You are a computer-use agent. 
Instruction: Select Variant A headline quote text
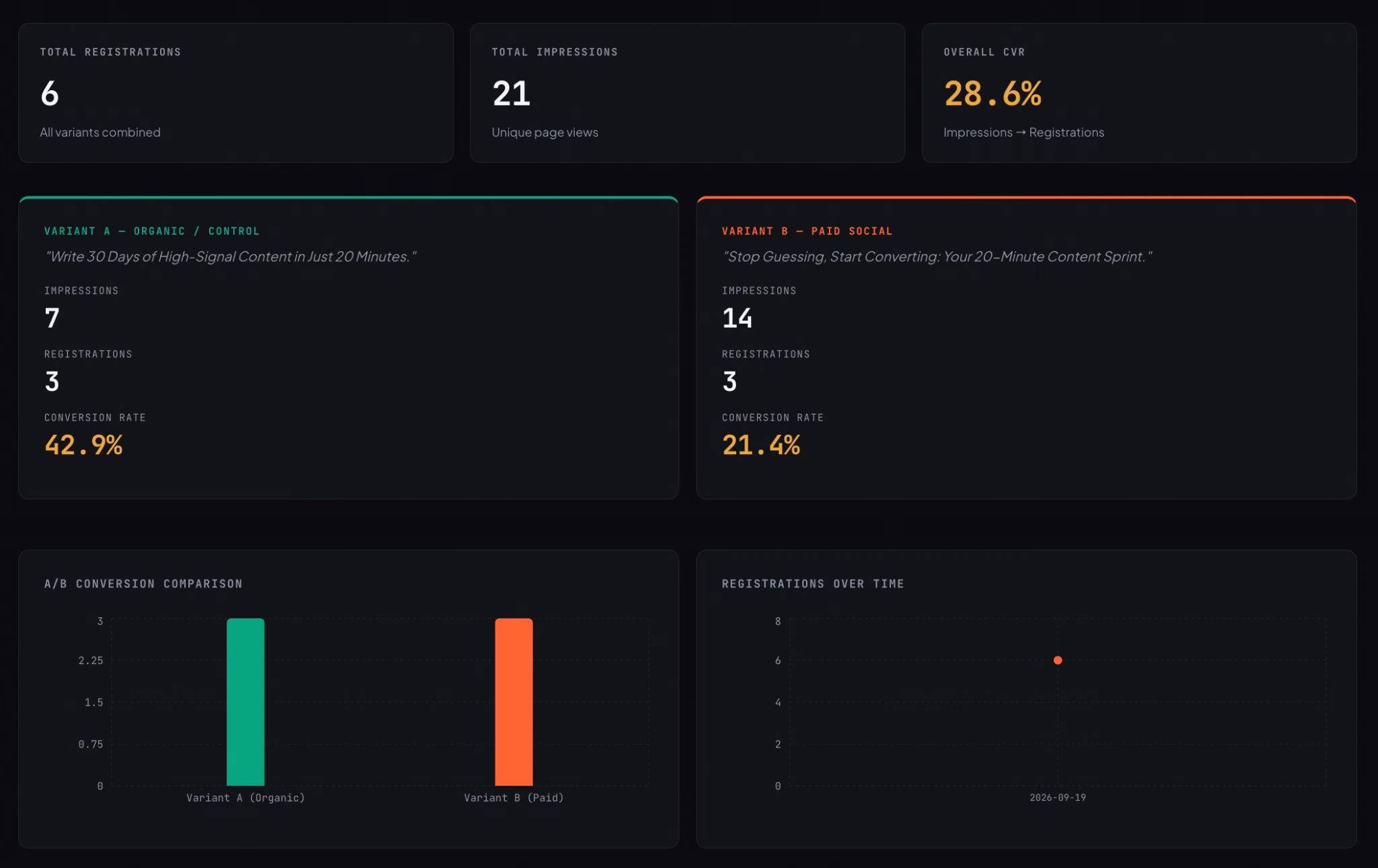(230, 256)
